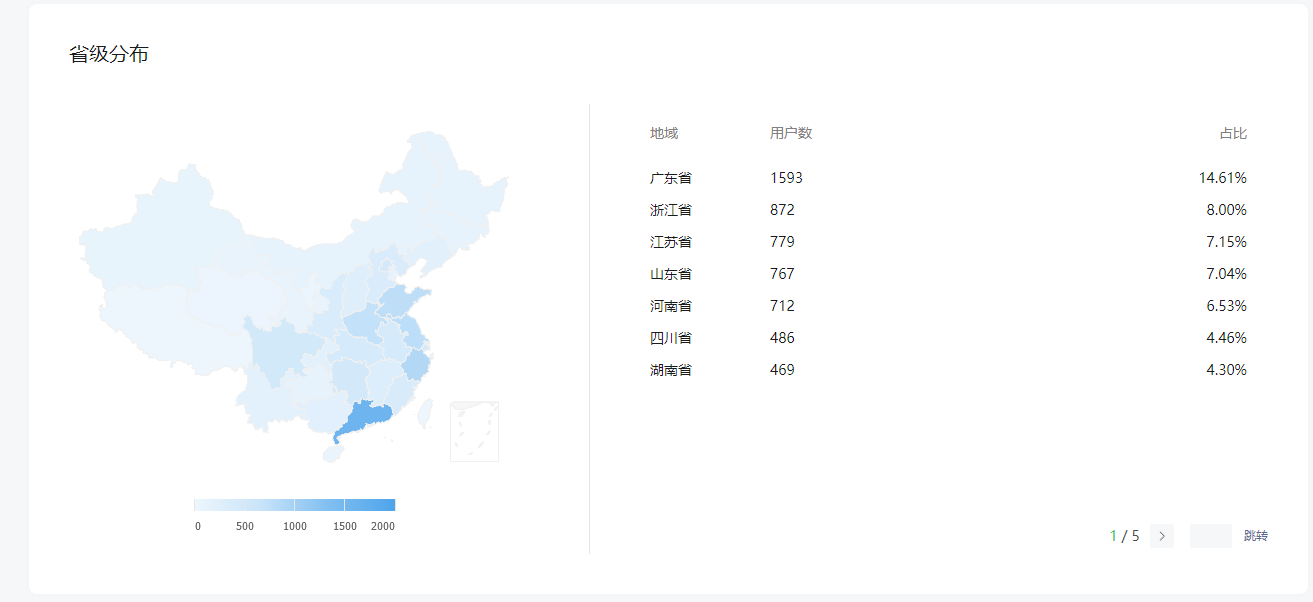The width and height of the screenshot is (1313, 602).
Task: Click the 8.00% percentage value
Action: click(1227, 210)
